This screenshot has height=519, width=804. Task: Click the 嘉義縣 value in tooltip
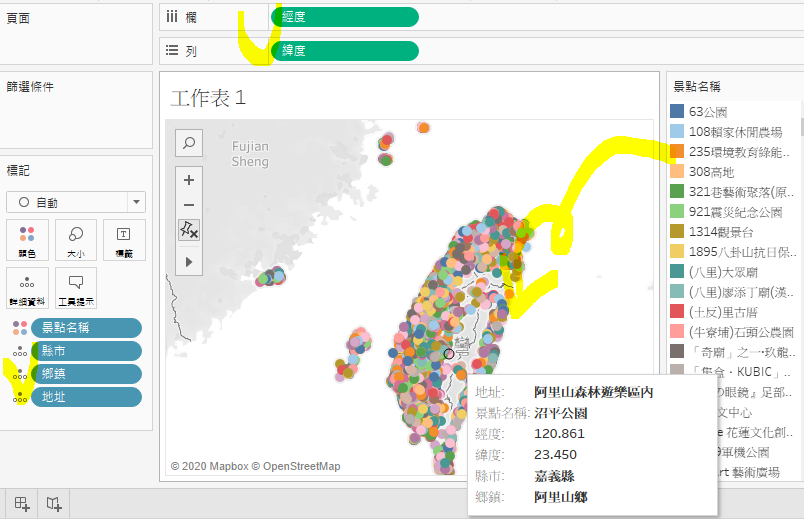click(554, 476)
